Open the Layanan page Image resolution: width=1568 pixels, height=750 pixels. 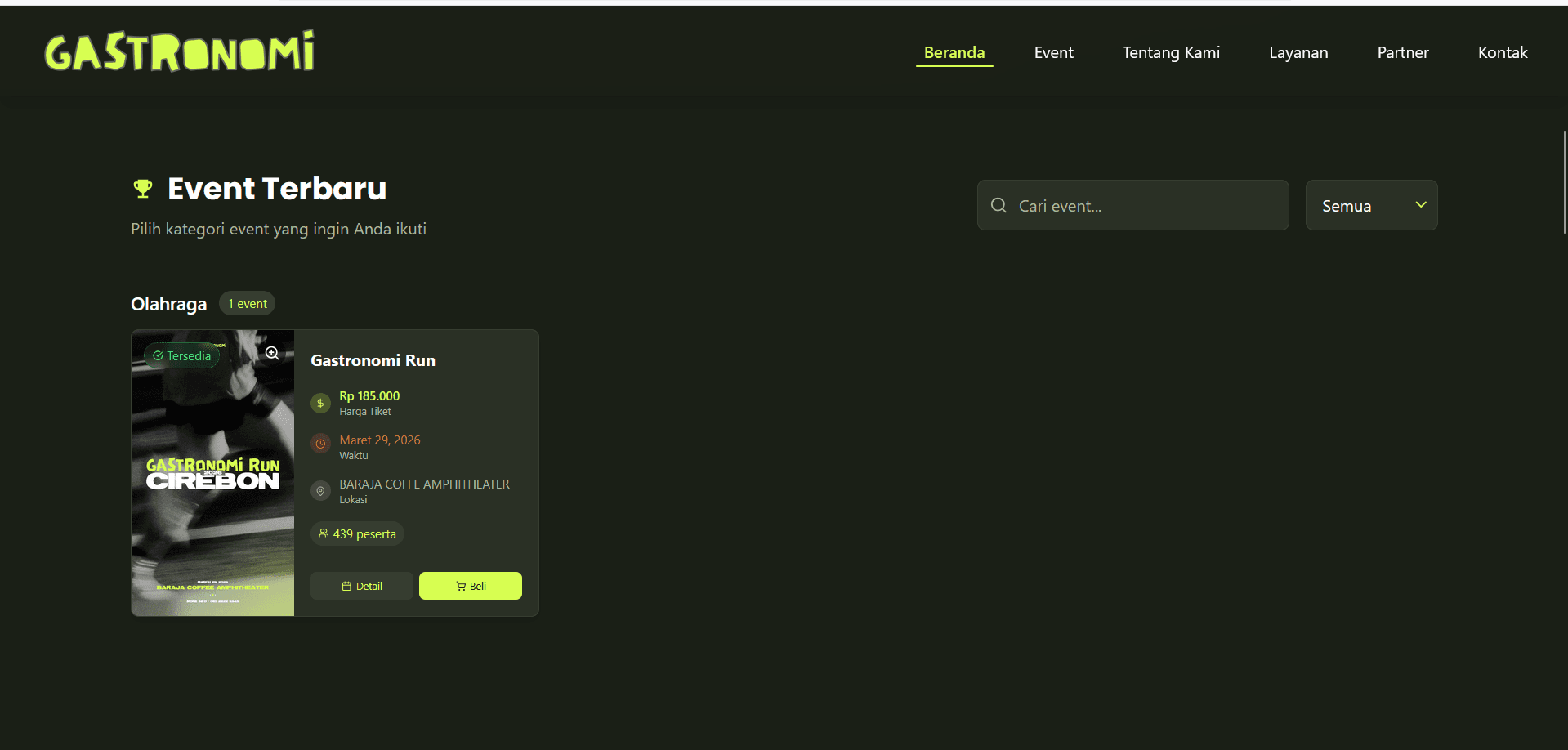(x=1298, y=52)
